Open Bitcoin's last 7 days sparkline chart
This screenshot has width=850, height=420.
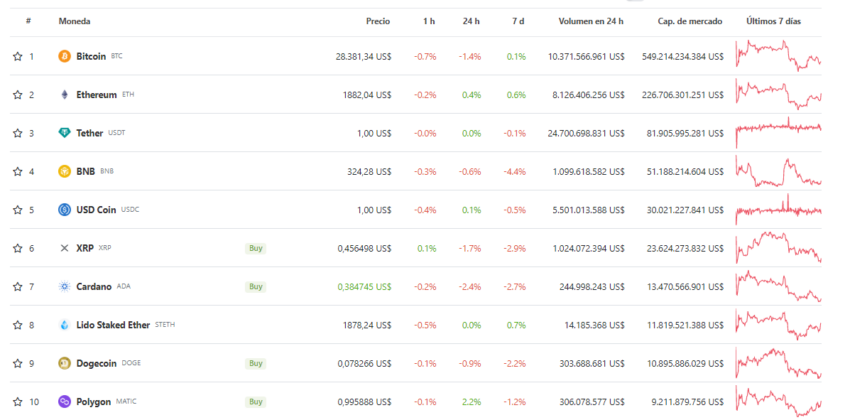(x=778, y=56)
